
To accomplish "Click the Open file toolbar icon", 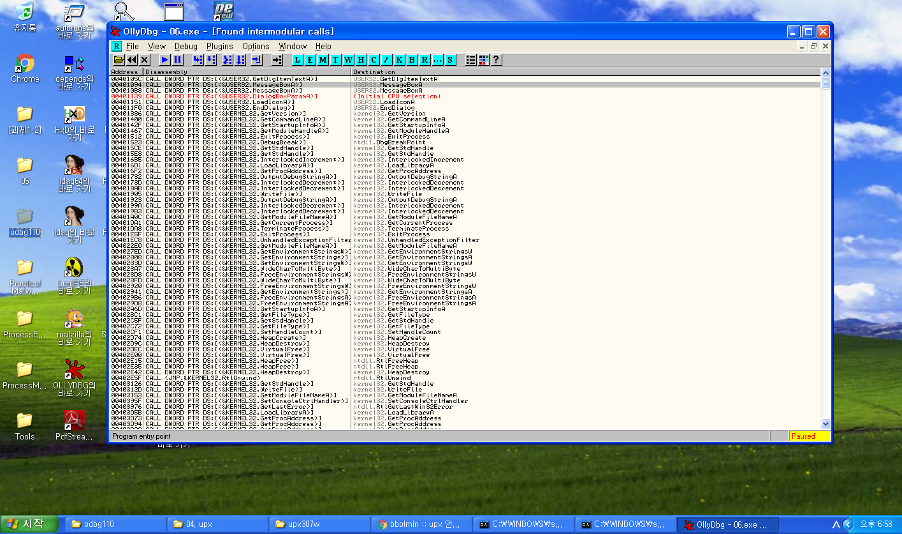I will pyautogui.click(x=119, y=60).
